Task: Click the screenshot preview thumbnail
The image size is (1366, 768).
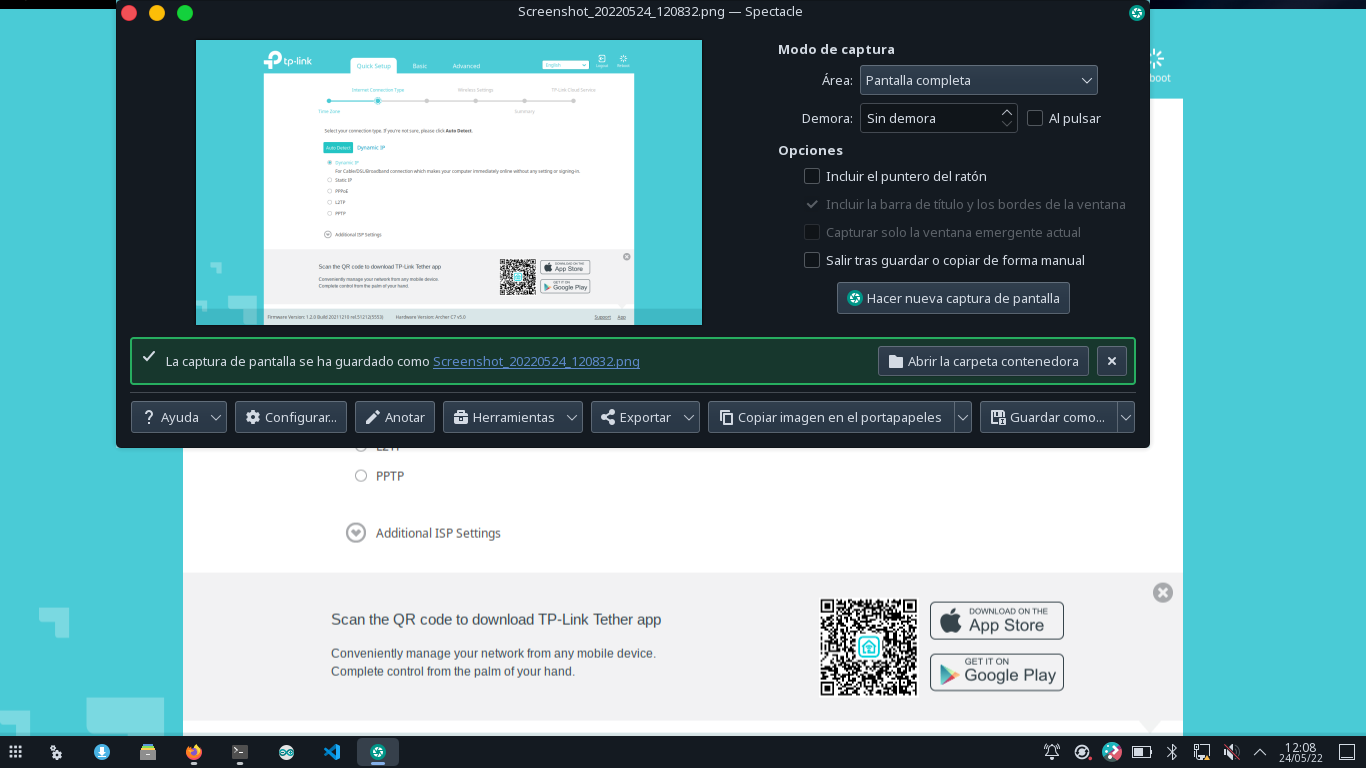Action: 449,182
